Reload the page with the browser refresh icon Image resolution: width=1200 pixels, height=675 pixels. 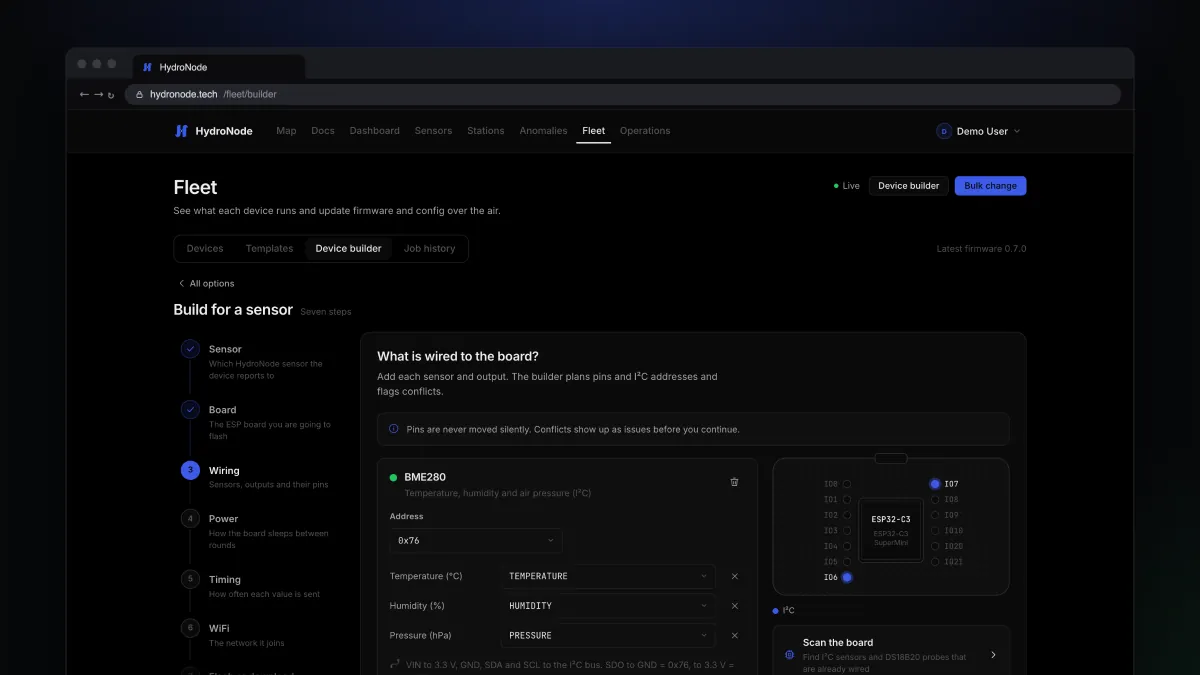click(x=111, y=95)
